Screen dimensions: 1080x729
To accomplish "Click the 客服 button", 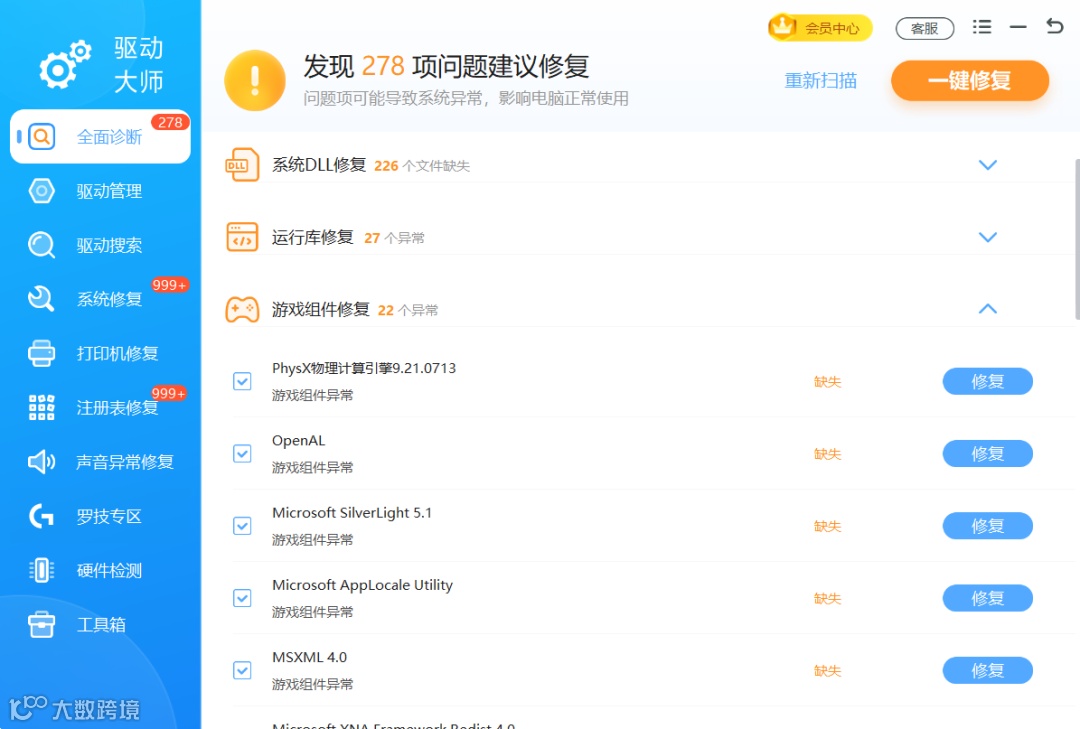I will coord(924,28).
